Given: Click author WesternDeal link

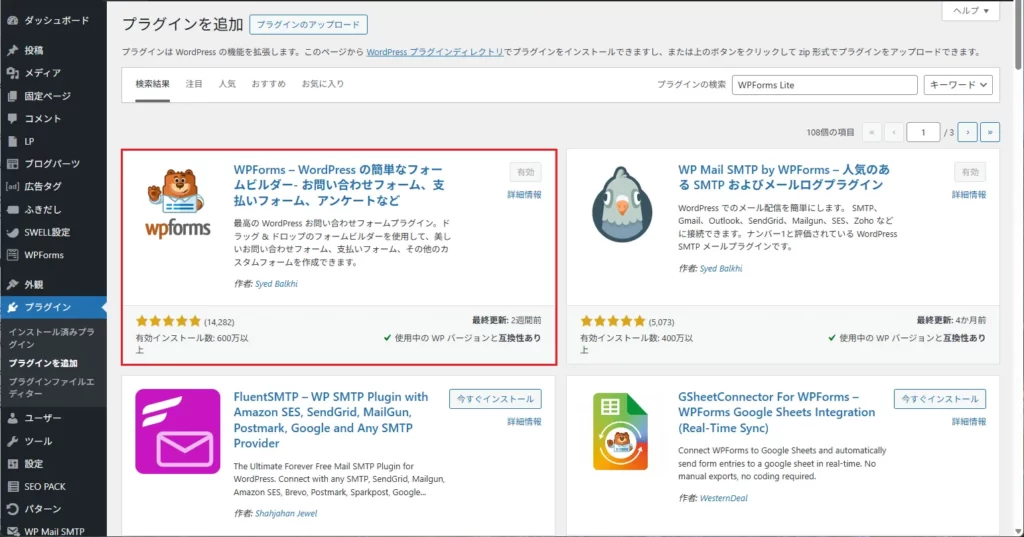Looking at the screenshot, I should [724, 498].
